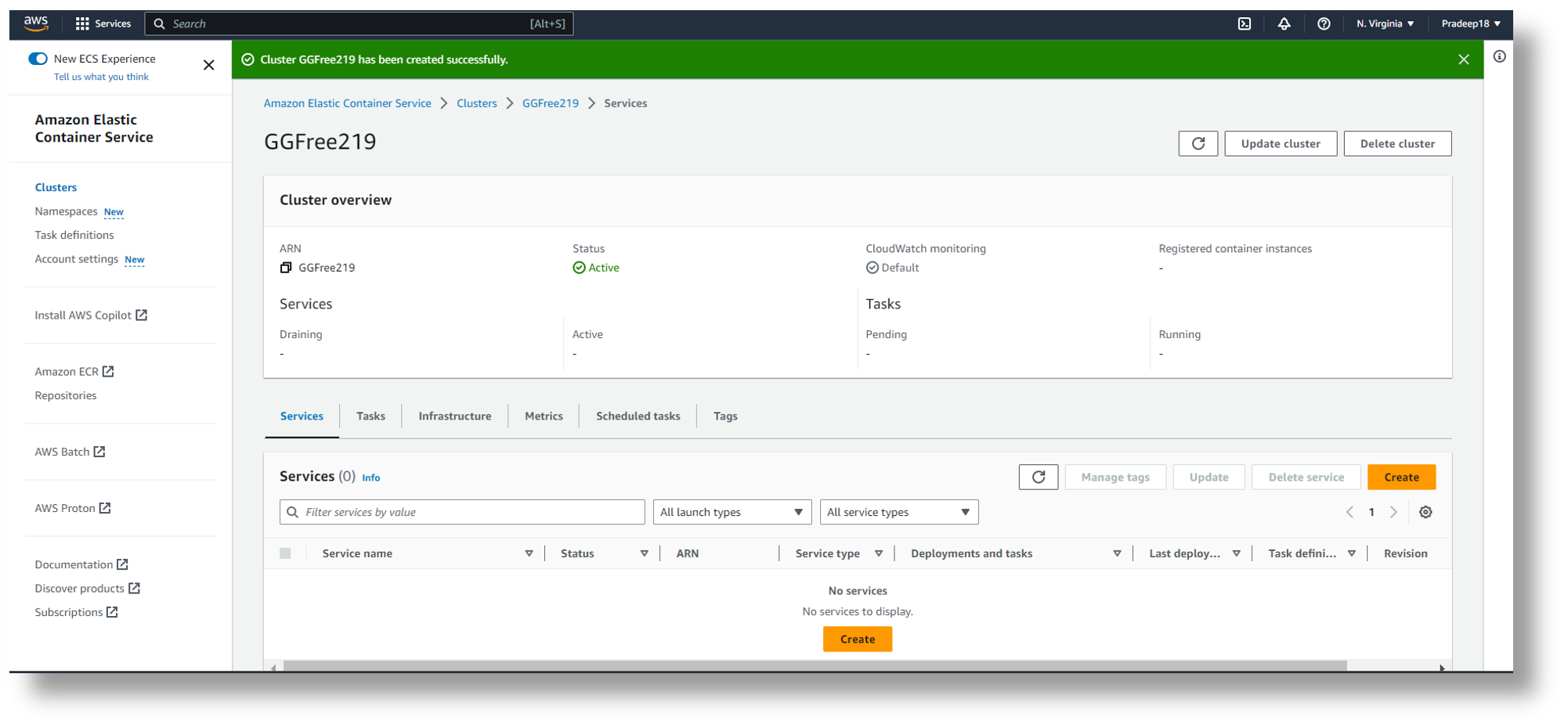Click the Update cluster button
Screen dimensions: 1568x728
coord(1281,143)
